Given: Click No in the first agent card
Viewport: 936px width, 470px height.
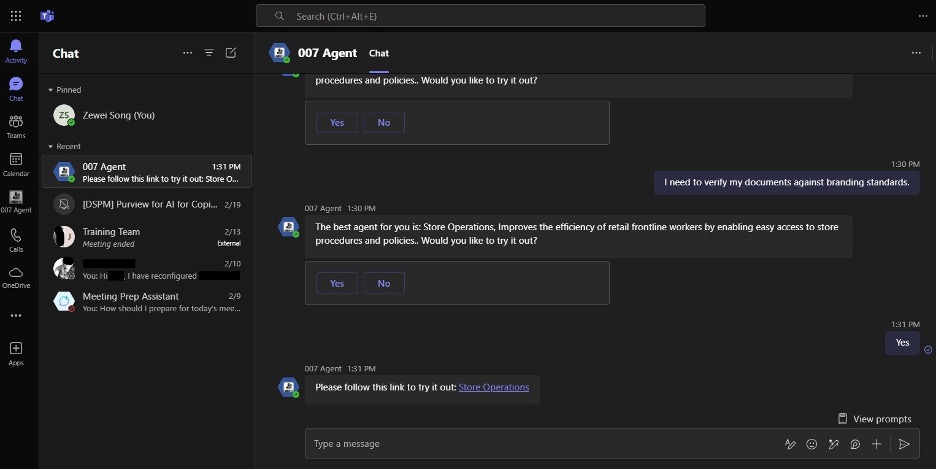Looking at the screenshot, I should coord(384,122).
